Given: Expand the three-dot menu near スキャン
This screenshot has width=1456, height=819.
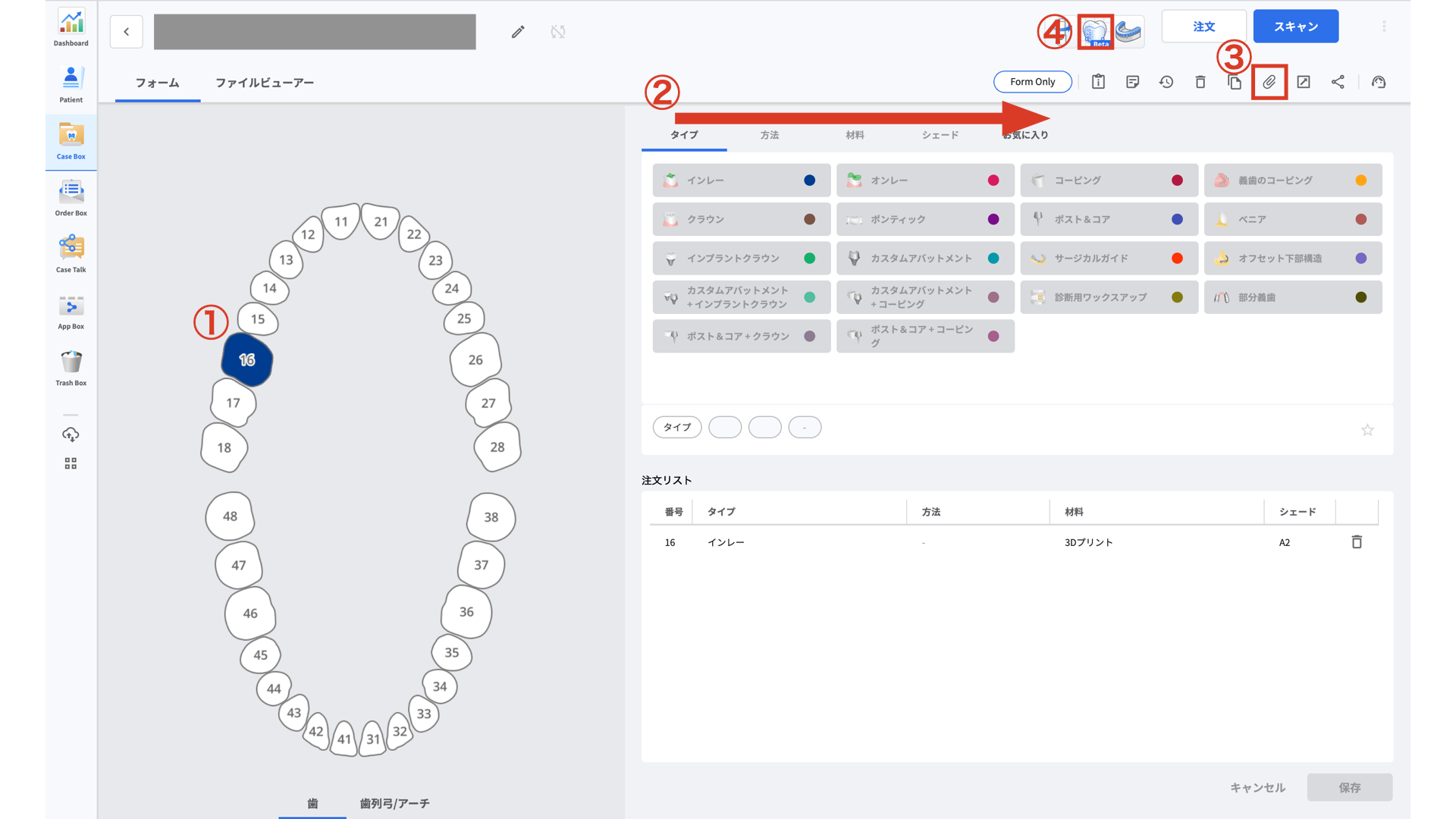Looking at the screenshot, I should 1385,26.
